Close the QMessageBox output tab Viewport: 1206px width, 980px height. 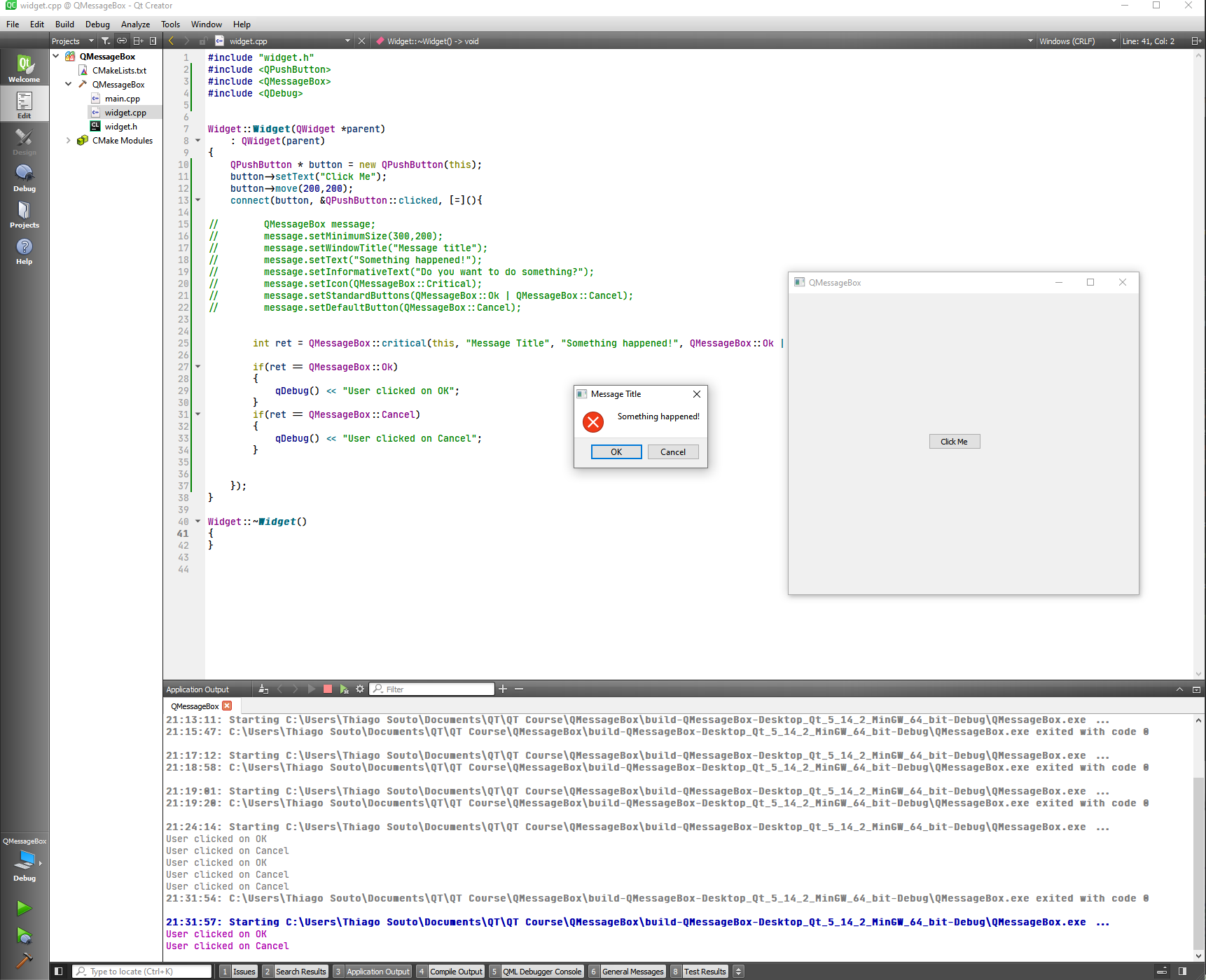pos(227,706)
